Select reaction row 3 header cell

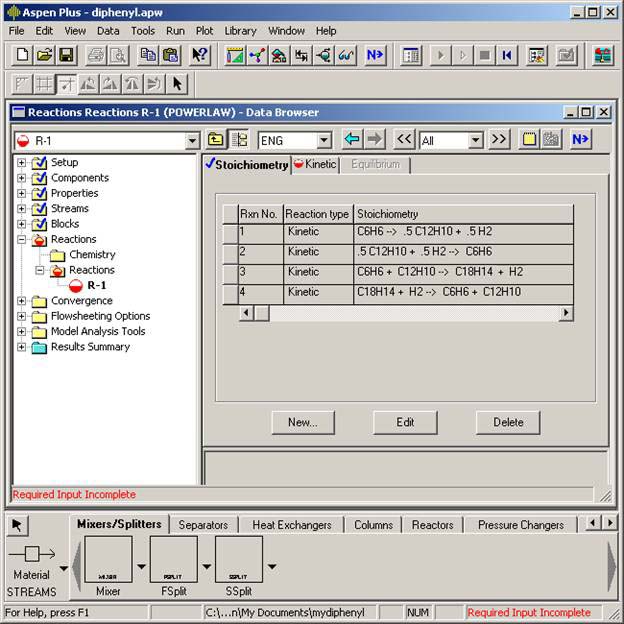tap(230, 271)
